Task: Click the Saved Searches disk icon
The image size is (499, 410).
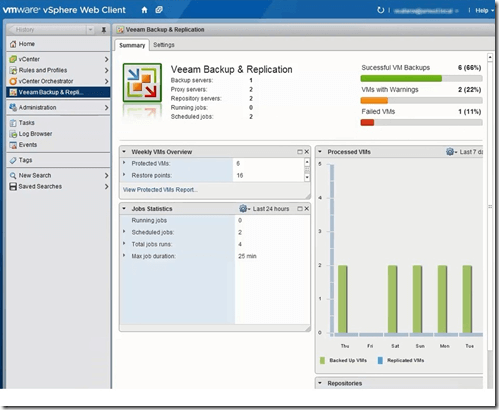Action: point(13,187)
